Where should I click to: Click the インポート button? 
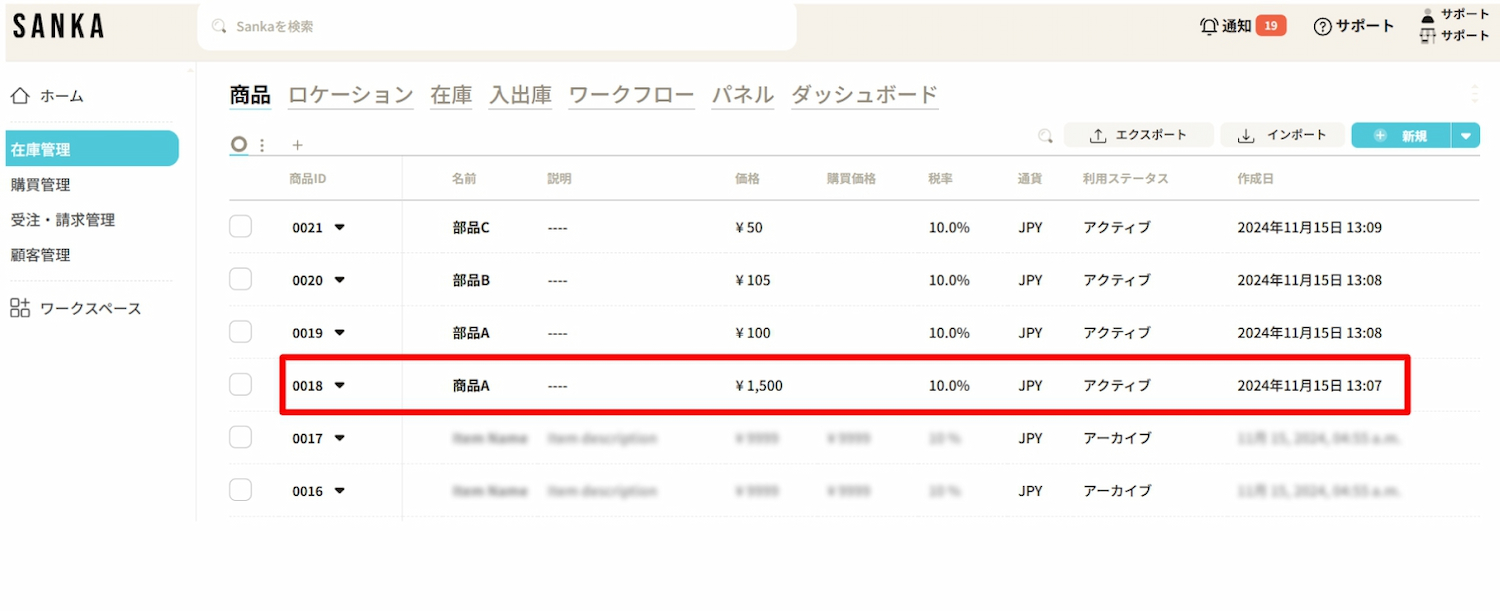click(1282, 136)
